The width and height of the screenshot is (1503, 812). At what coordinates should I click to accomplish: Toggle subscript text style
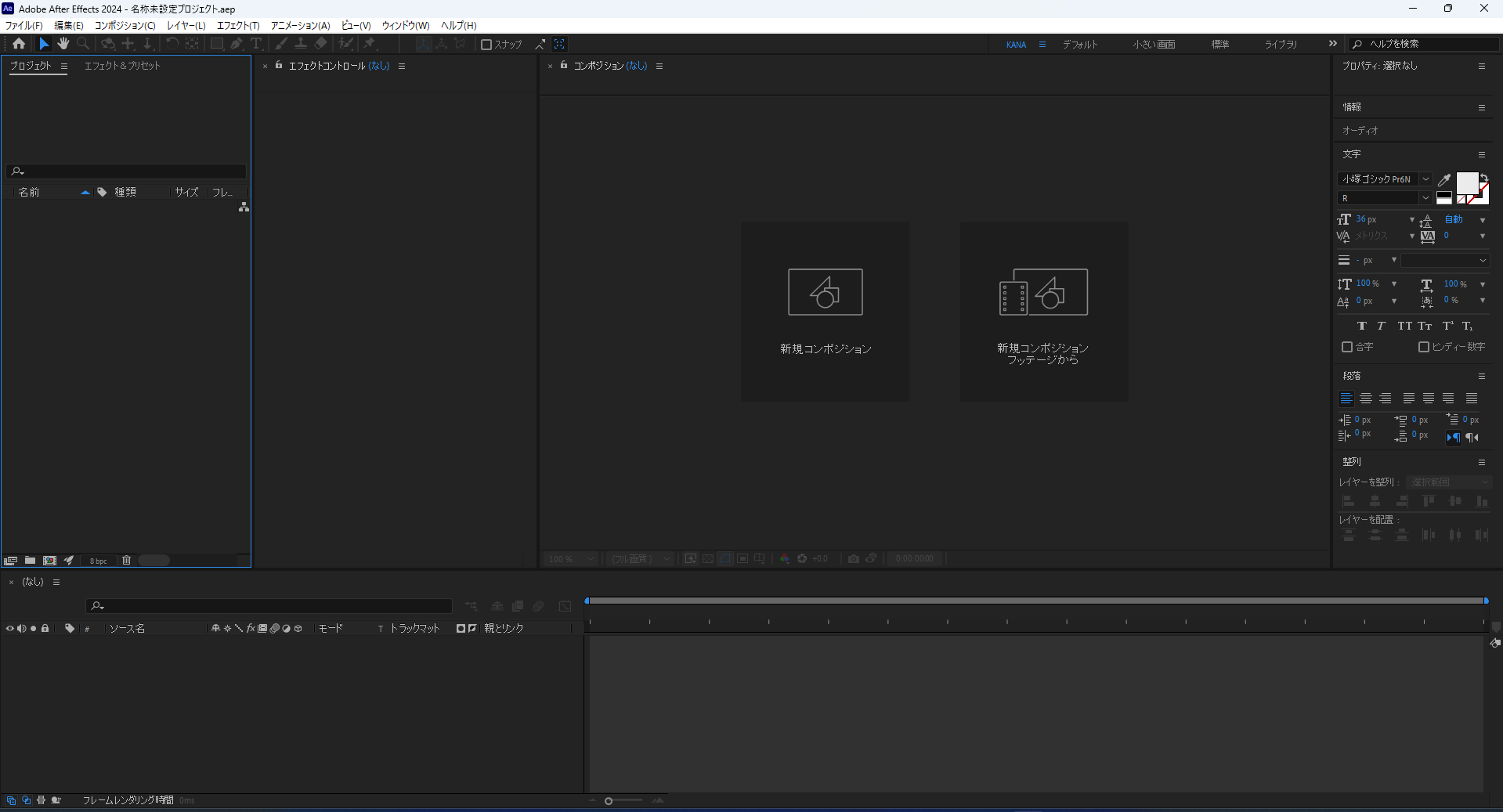tap(1468, 326)
